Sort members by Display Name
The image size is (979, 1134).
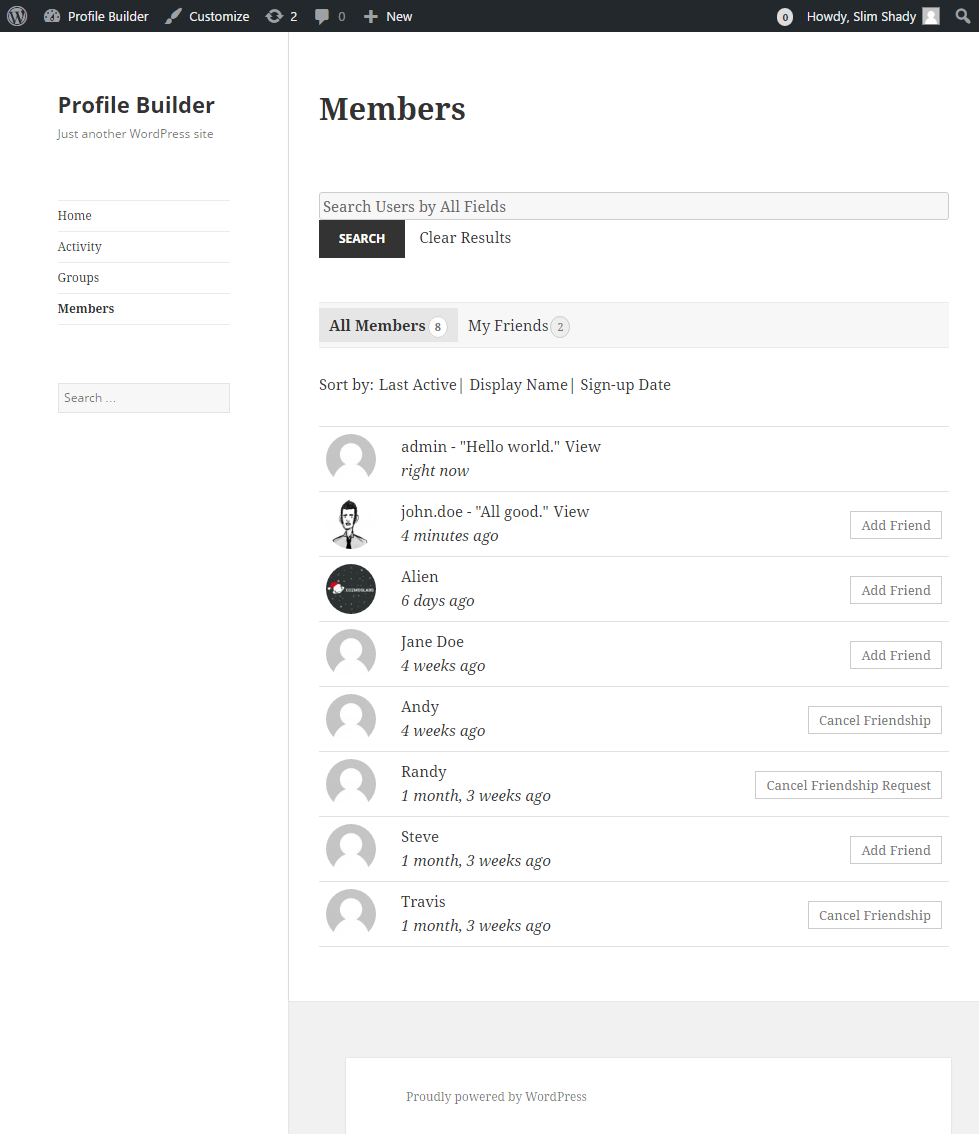click(x=518, y=384)
